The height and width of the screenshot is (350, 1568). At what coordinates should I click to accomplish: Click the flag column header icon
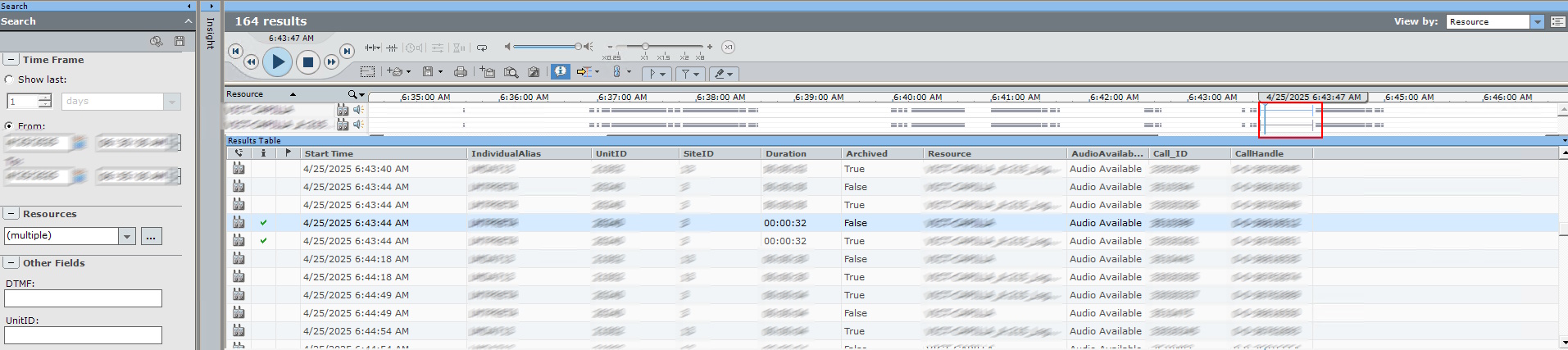[x=288, y=152]
